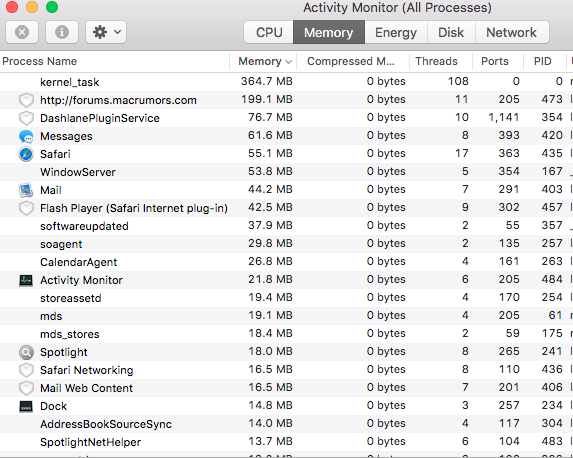Click PID 473 cell
The image size is (573, 458).
552,99
